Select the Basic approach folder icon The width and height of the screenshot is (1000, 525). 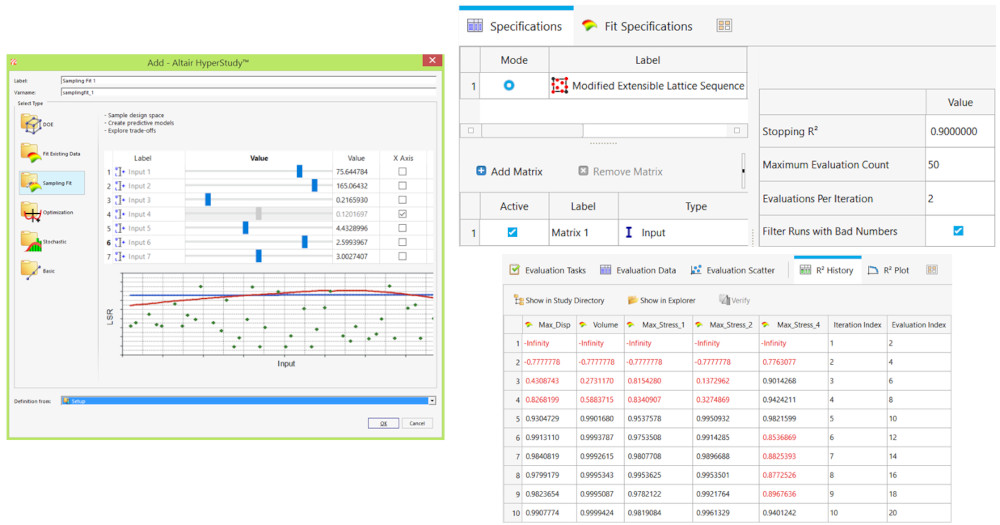(31, 269)
